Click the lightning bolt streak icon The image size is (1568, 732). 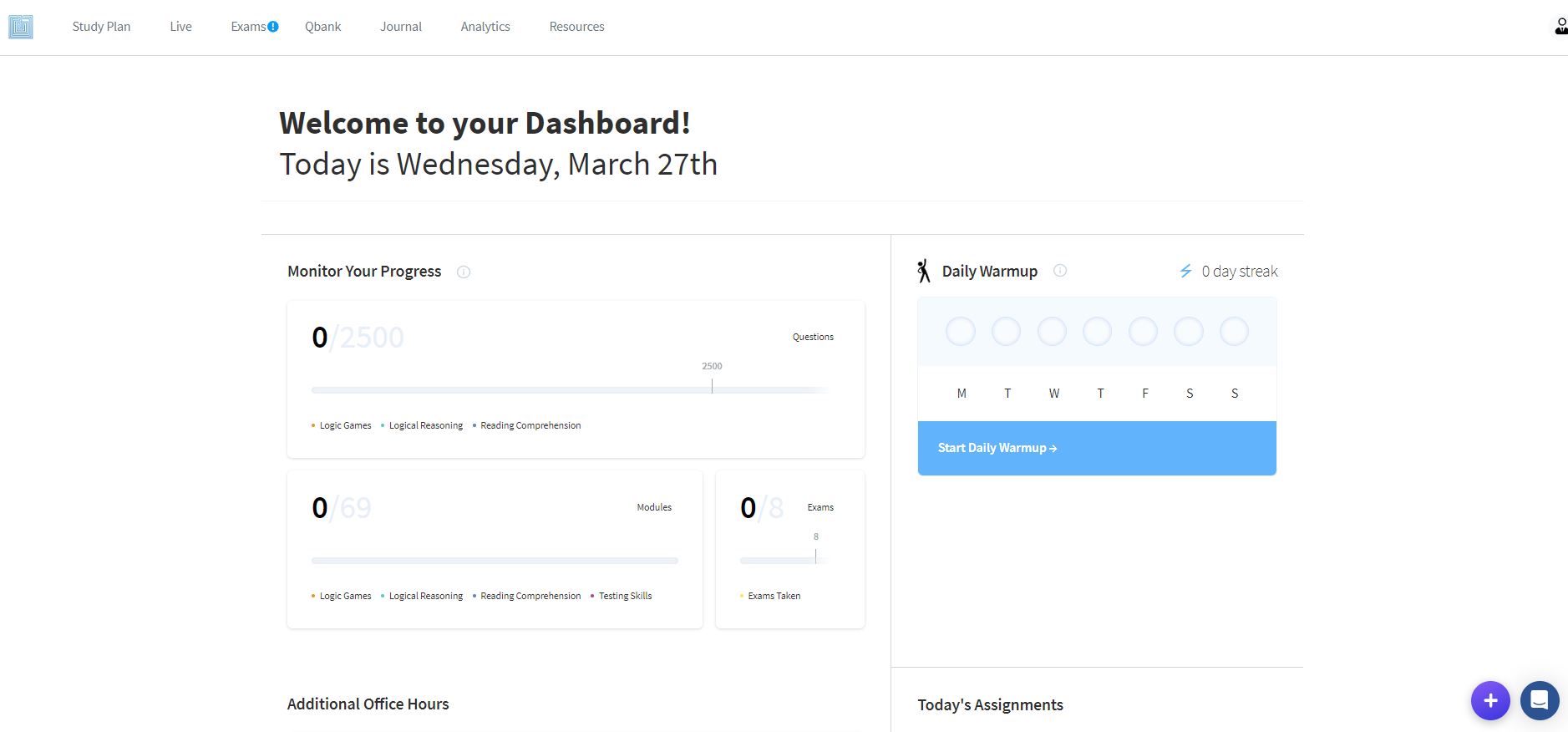pos(1185,271)
